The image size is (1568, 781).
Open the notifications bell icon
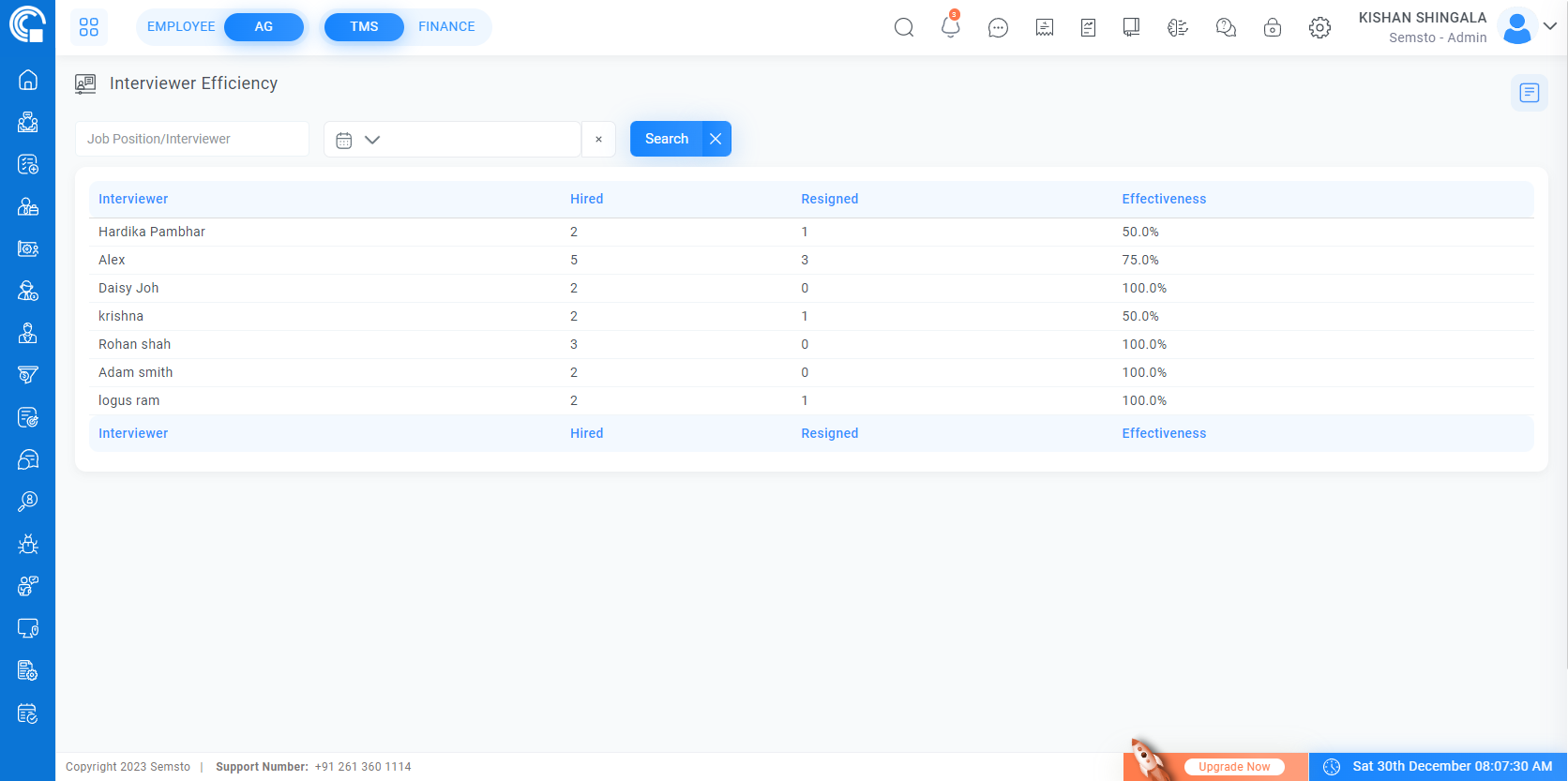coord(950,27)
